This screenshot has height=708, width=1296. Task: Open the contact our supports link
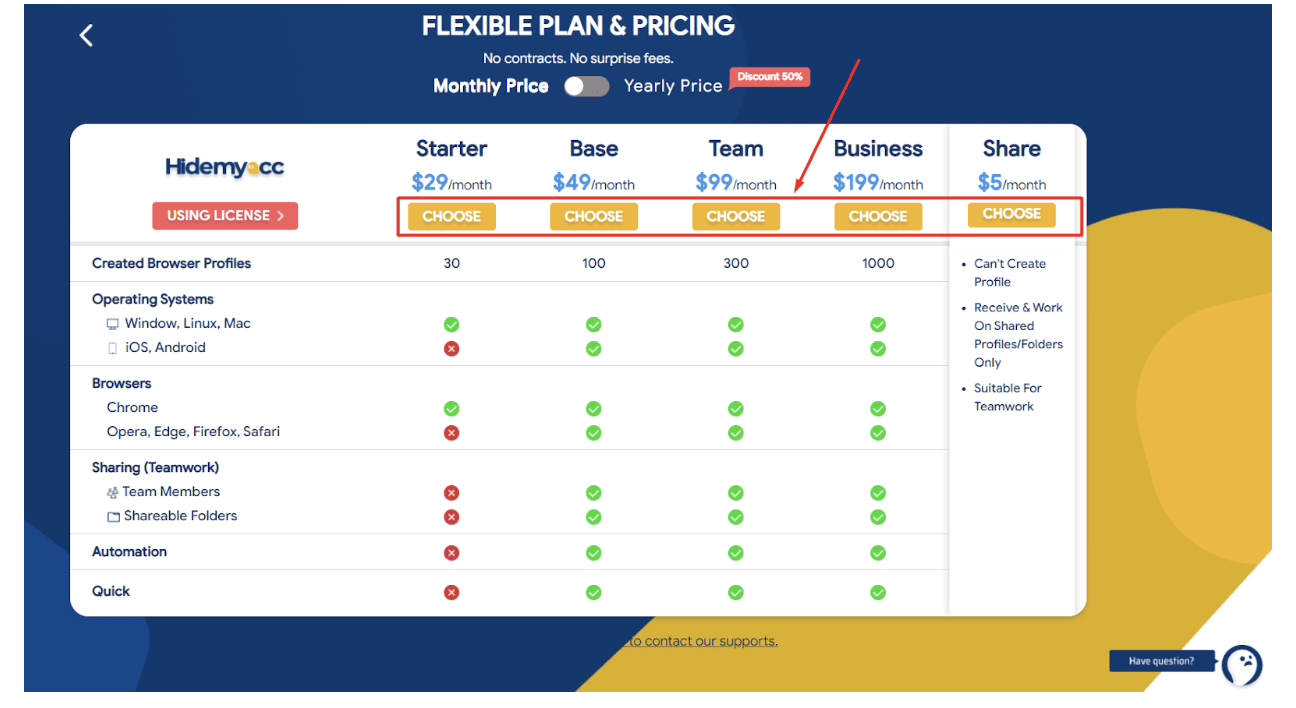tap(703, 641)
